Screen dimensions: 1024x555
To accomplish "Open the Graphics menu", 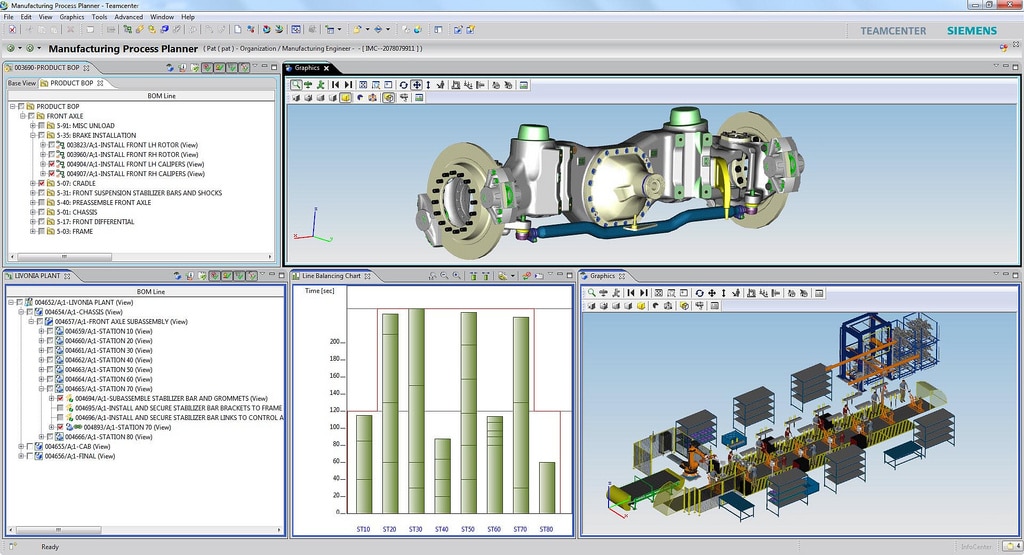I will coord(72,17).
